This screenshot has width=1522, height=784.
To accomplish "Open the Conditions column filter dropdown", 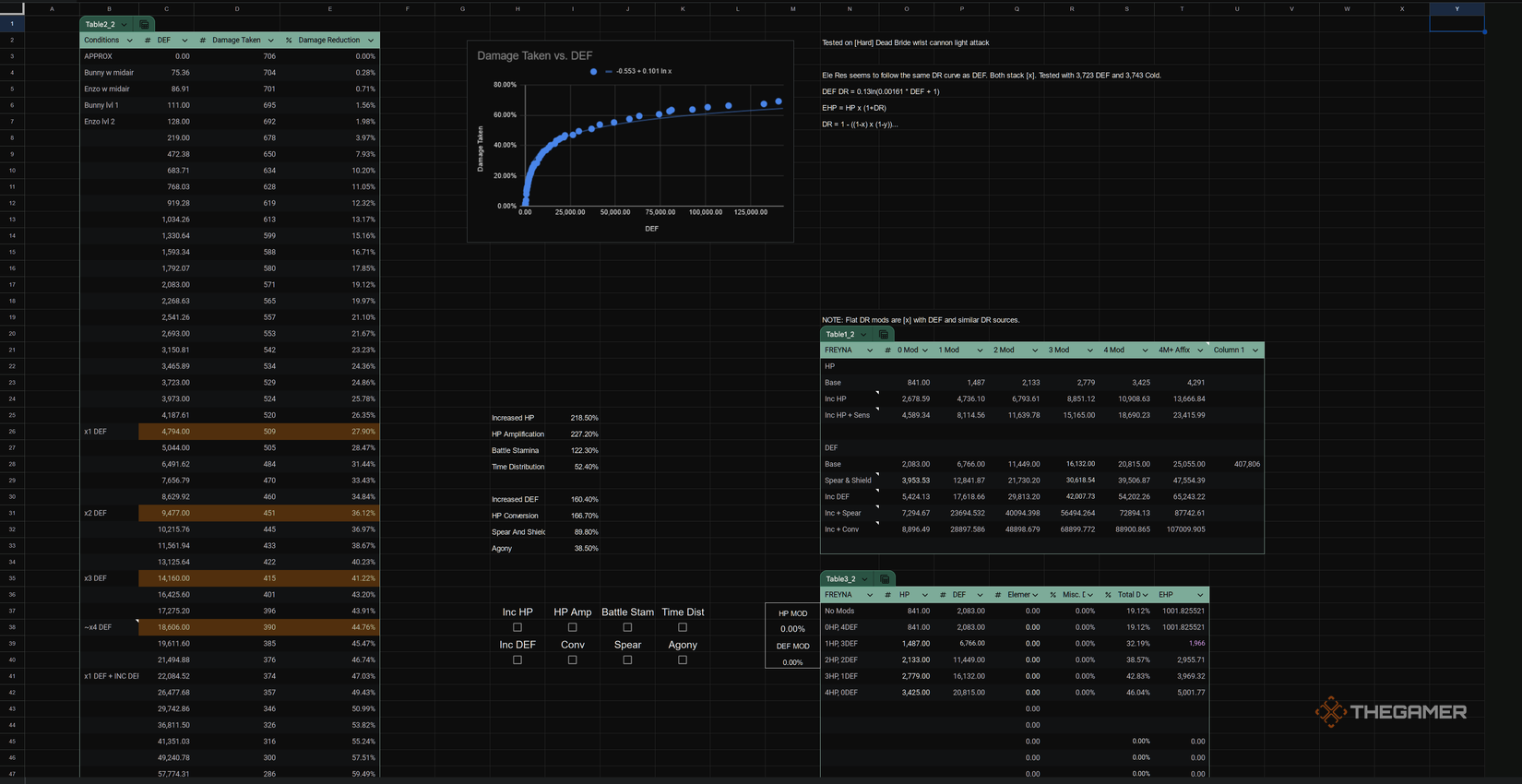I will [129, 41].
